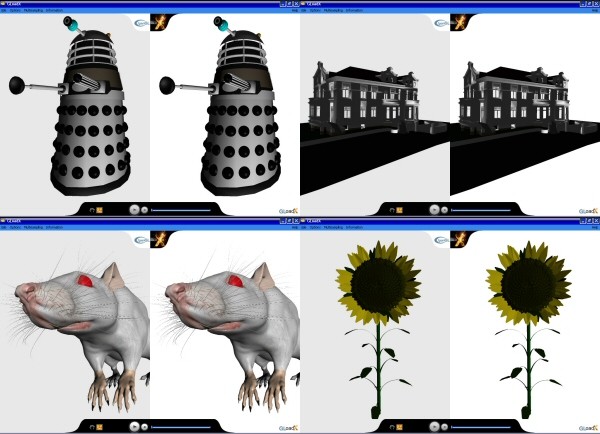The height and width of the screenshot is (434, 600).
Task: Click the loop icon in the Dalek window
Action: point(91,210)
